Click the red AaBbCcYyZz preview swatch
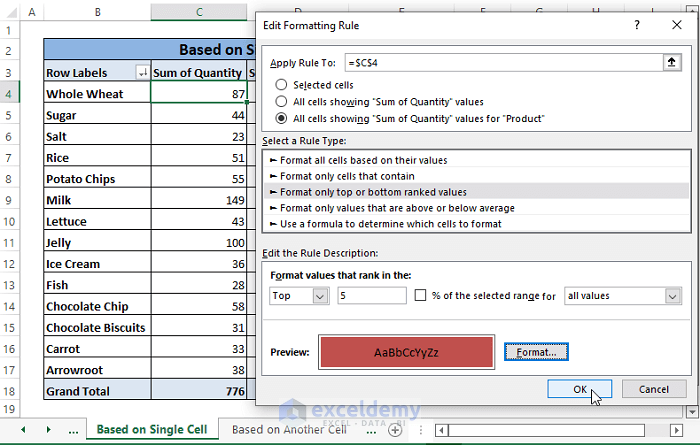Screen dimensions: 700x445 pyautogui.click(x=406, y=352)
